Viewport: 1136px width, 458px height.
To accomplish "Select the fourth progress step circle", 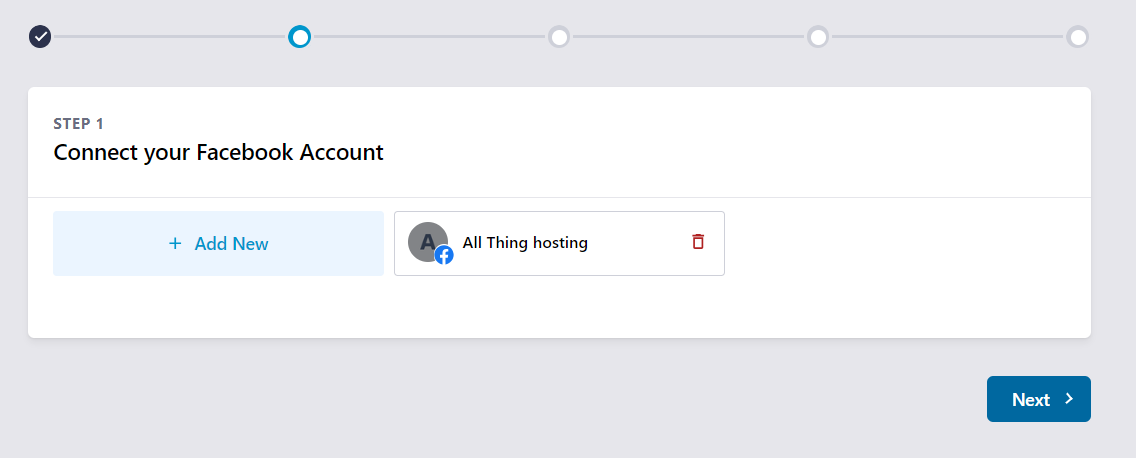I will click(818, 37).
